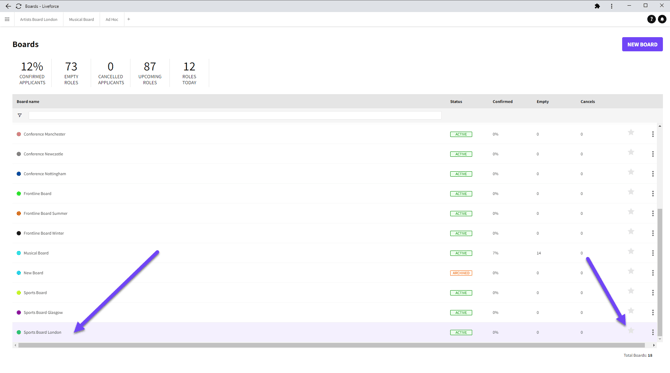670x373 pixels.
Task: Add a new tab with plus icon
Action: click(129, 19)
